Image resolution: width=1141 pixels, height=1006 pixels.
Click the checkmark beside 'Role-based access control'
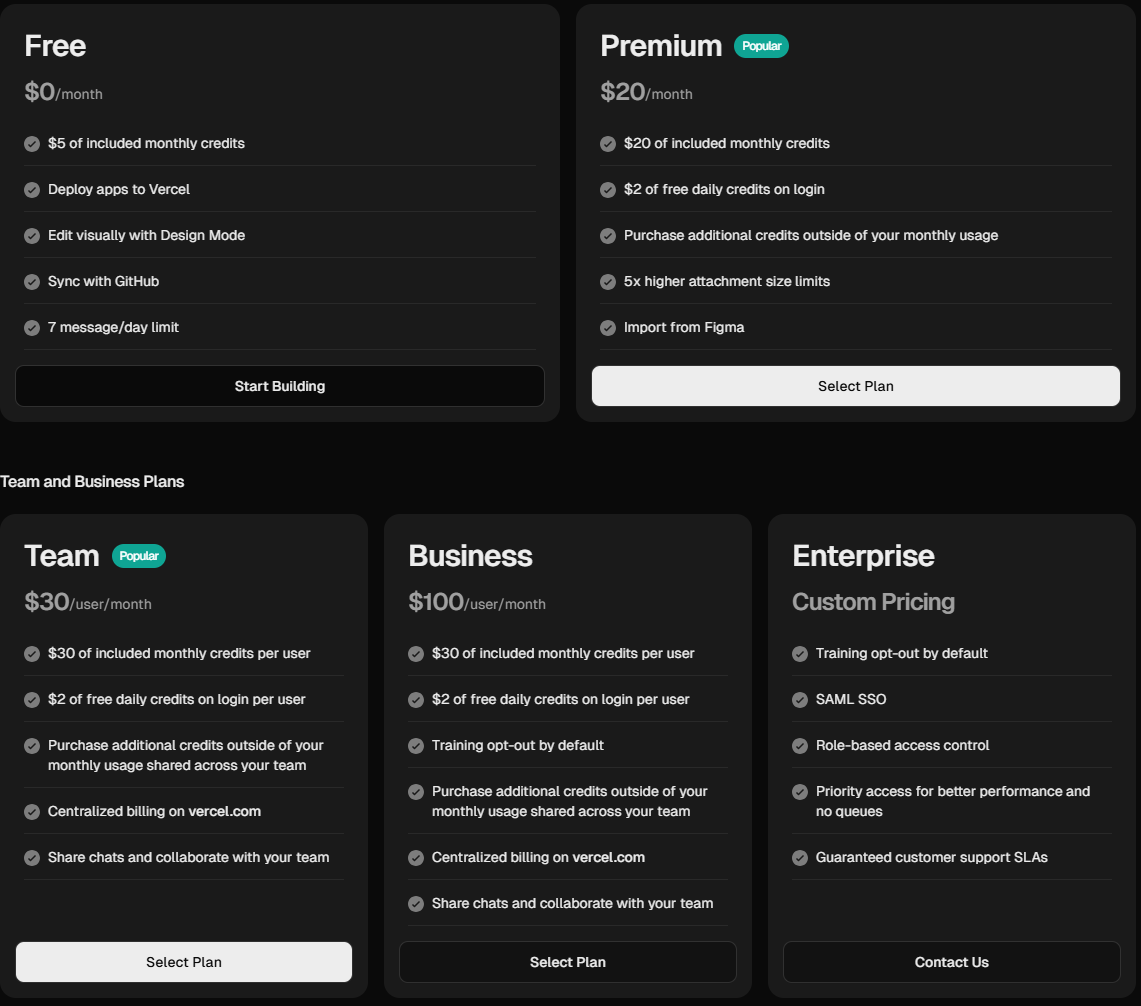coord(800,745)
